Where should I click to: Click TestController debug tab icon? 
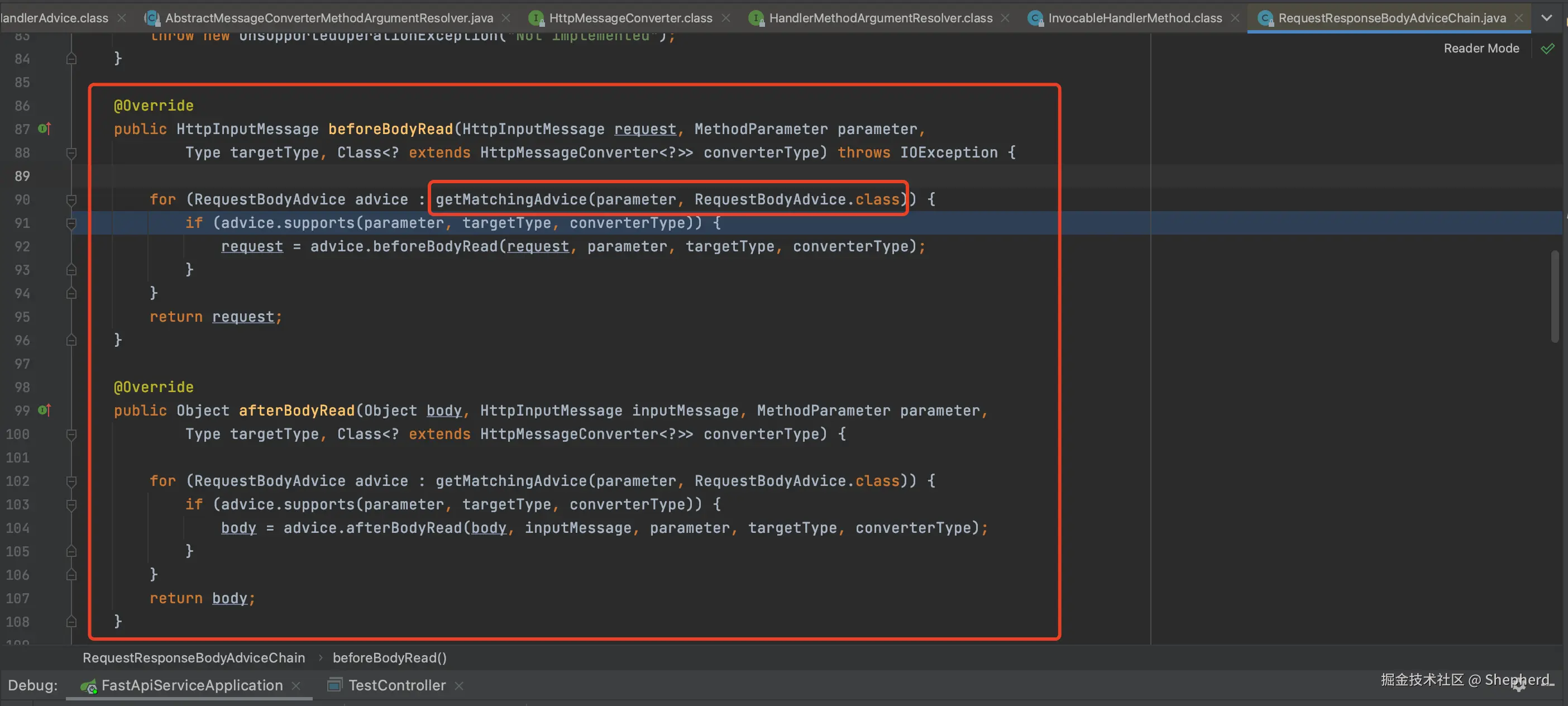[x=334, y=685]
